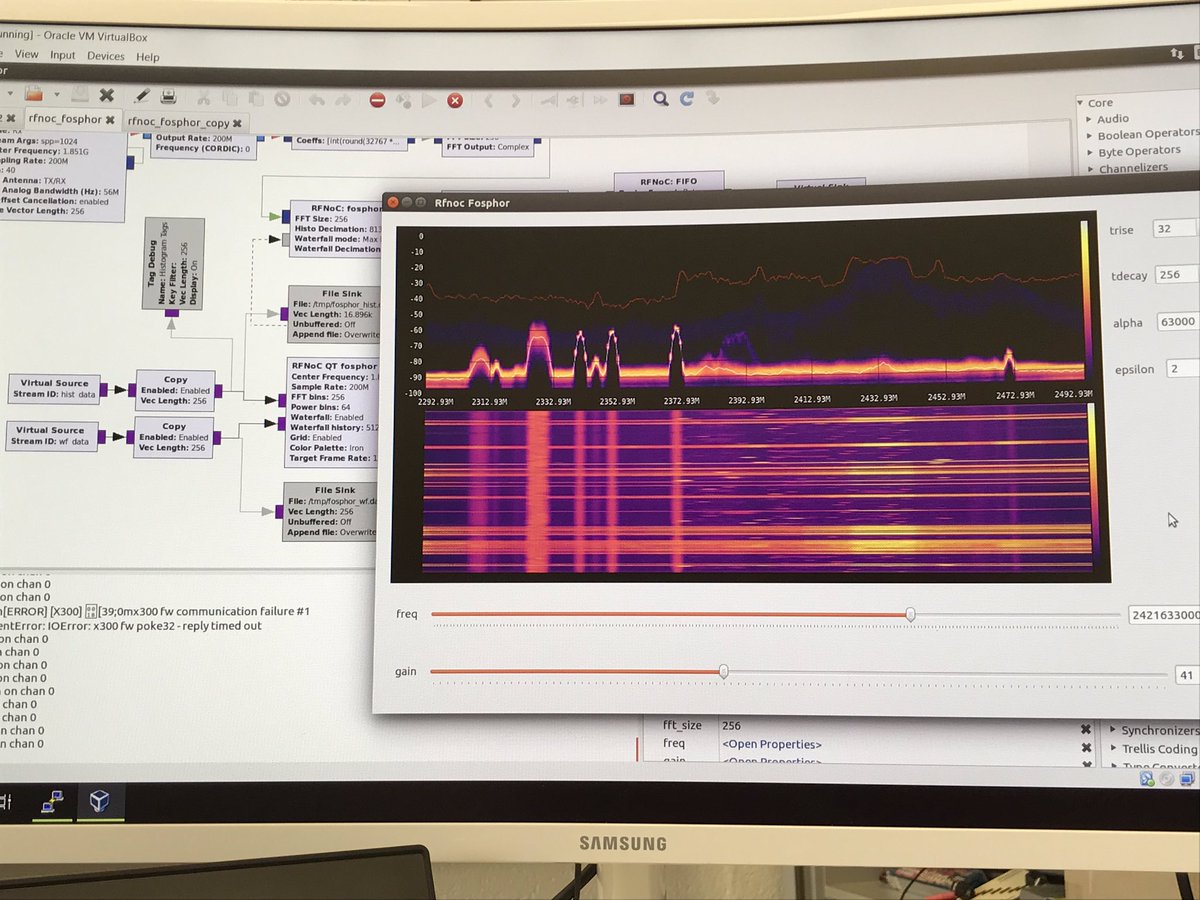Click the freq value field showing 2421633000

[1164, 615]
